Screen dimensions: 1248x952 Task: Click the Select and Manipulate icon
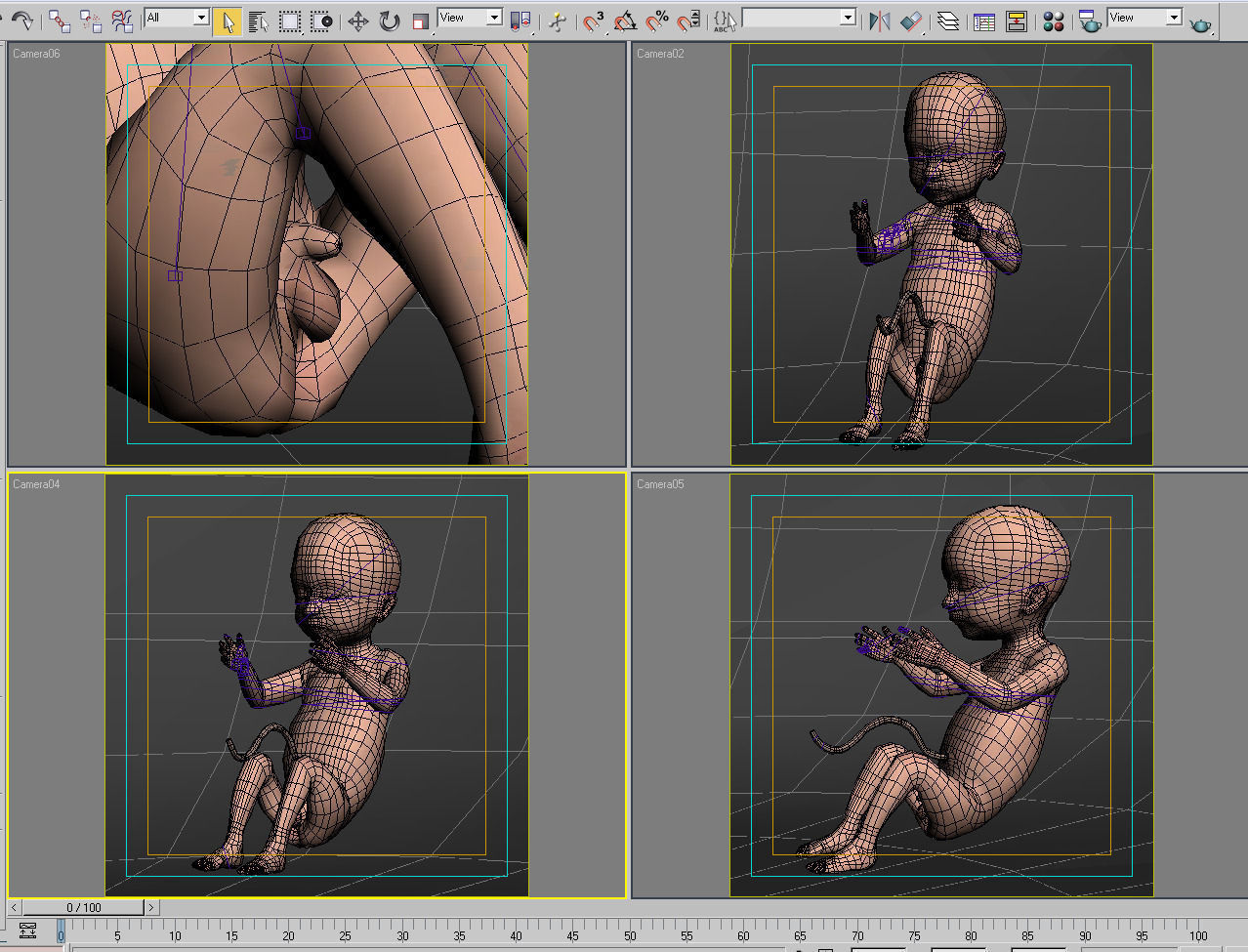(x=558, y=21)
